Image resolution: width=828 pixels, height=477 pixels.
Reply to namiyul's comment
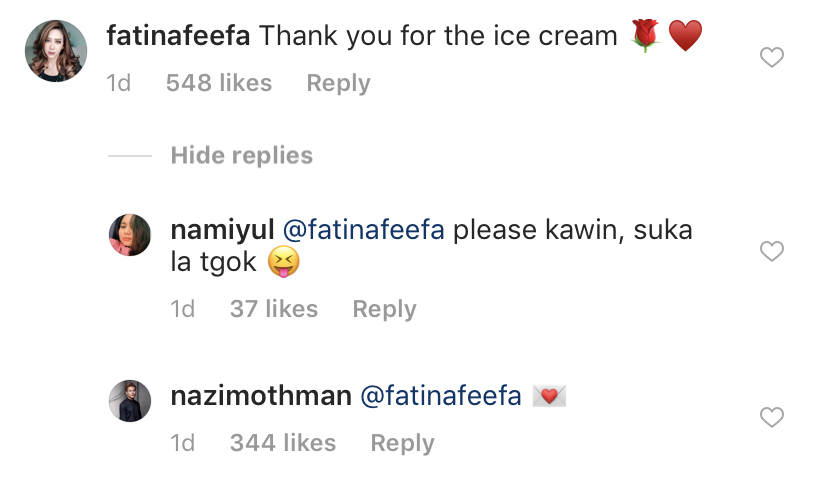pyautogui.click(x=384, y=309)
